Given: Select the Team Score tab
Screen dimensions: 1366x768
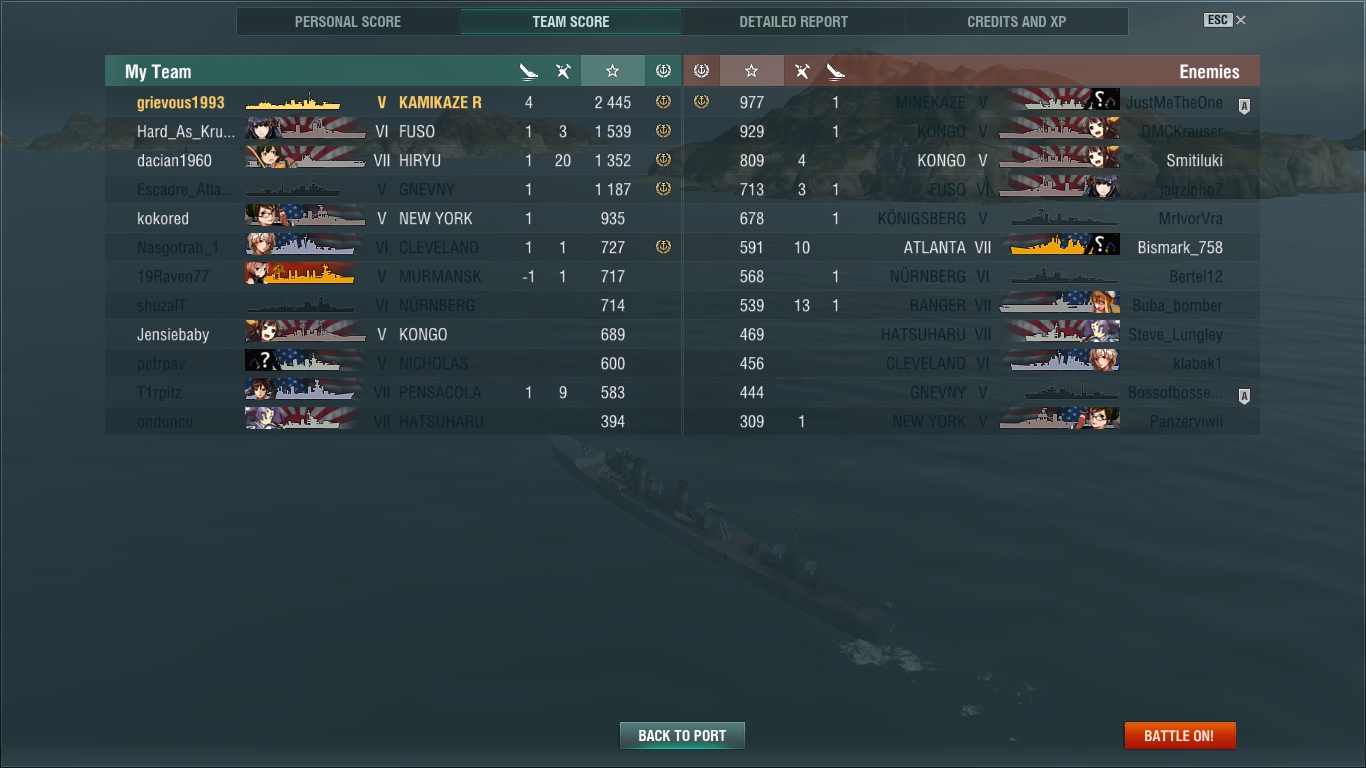Looking at the screenshot, I should tap(571, 21).
